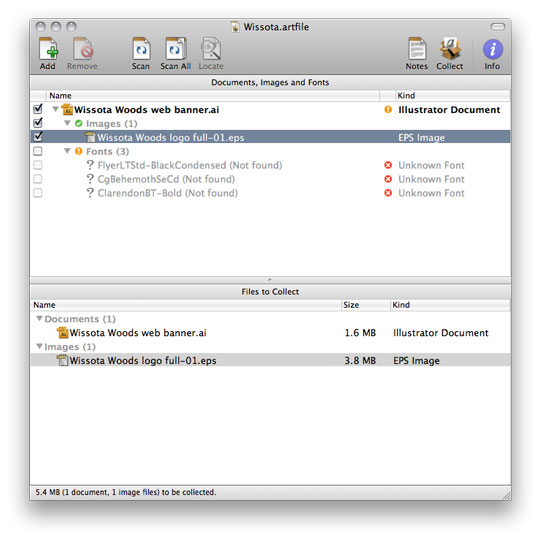Collapse the Images (1) group in top list

[x=68, y=123]
